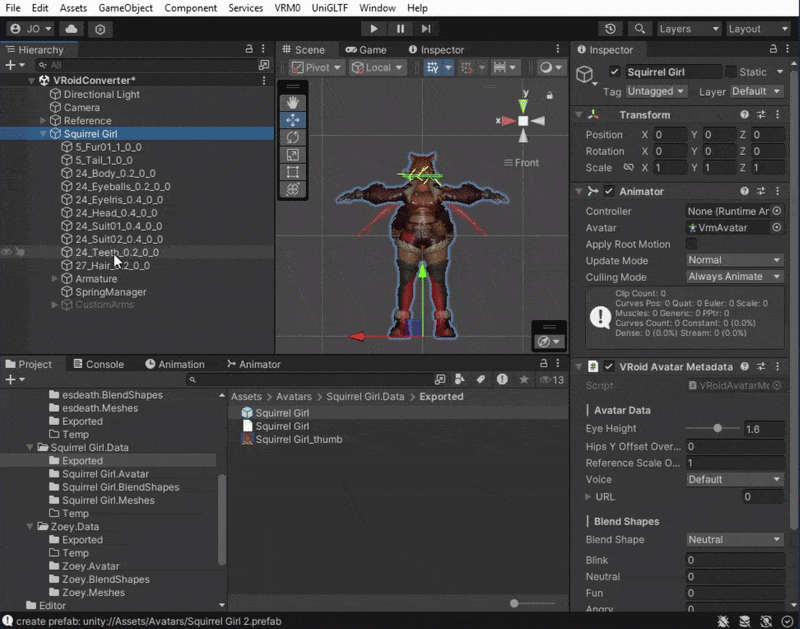The image size is (800, 629).
Task: Open the Layout dropdown
Action: coord(758,29)
